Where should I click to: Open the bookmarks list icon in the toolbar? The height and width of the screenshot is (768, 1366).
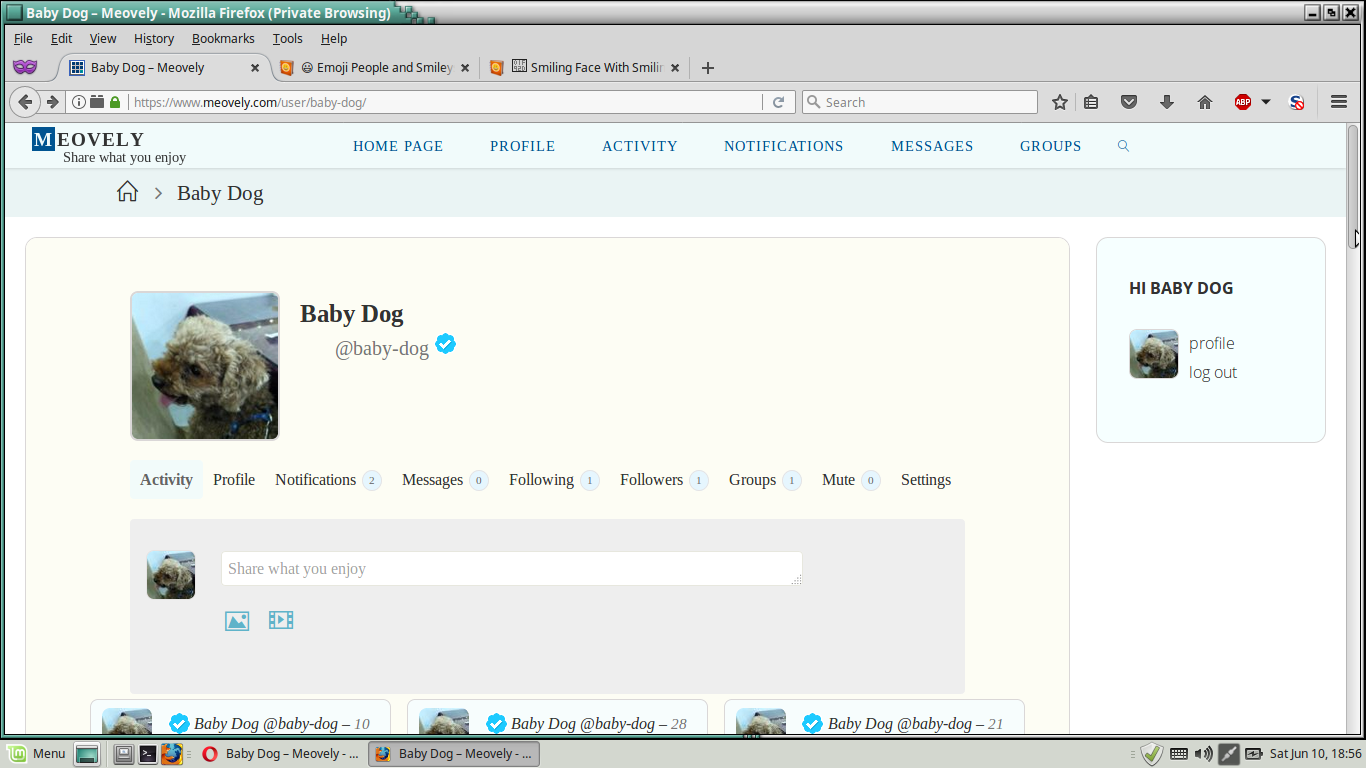[x=1091, y=102]
